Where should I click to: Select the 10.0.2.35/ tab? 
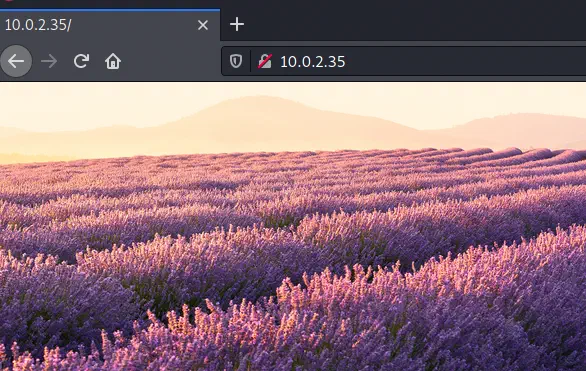point(97,25)
